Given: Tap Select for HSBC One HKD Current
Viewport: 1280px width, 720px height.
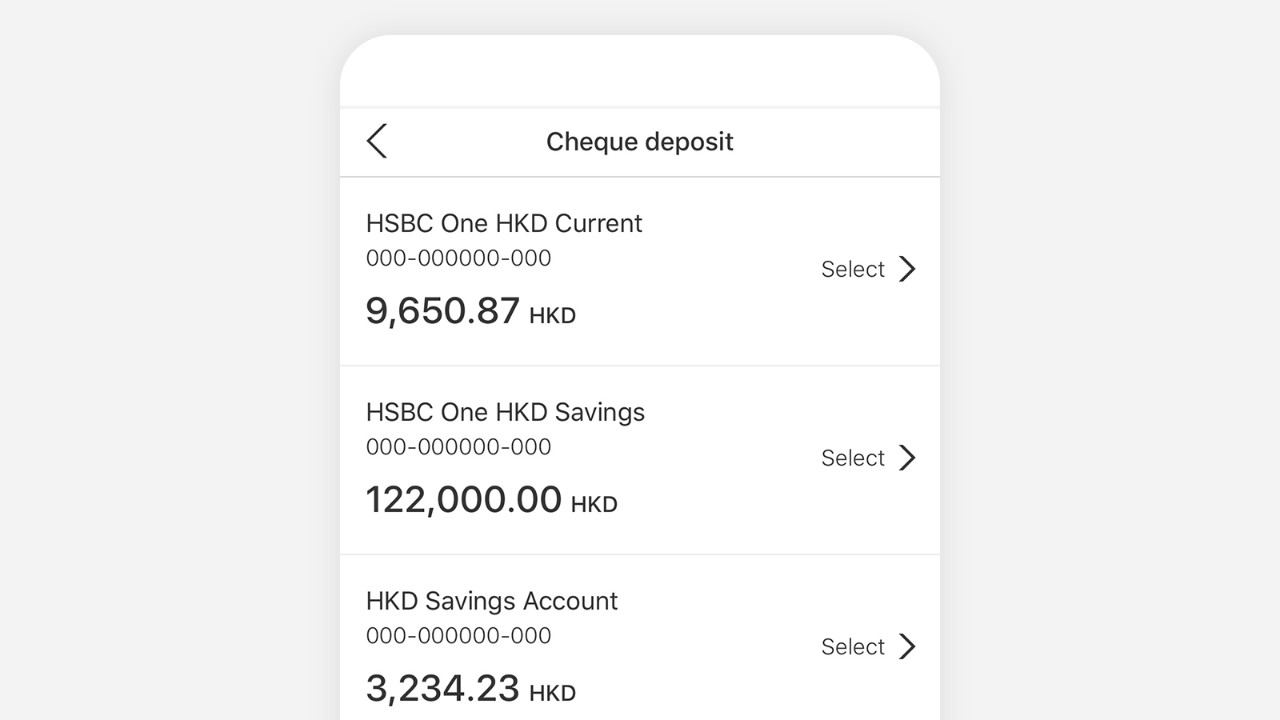Looking at the screenshot, I should point(853,269).
